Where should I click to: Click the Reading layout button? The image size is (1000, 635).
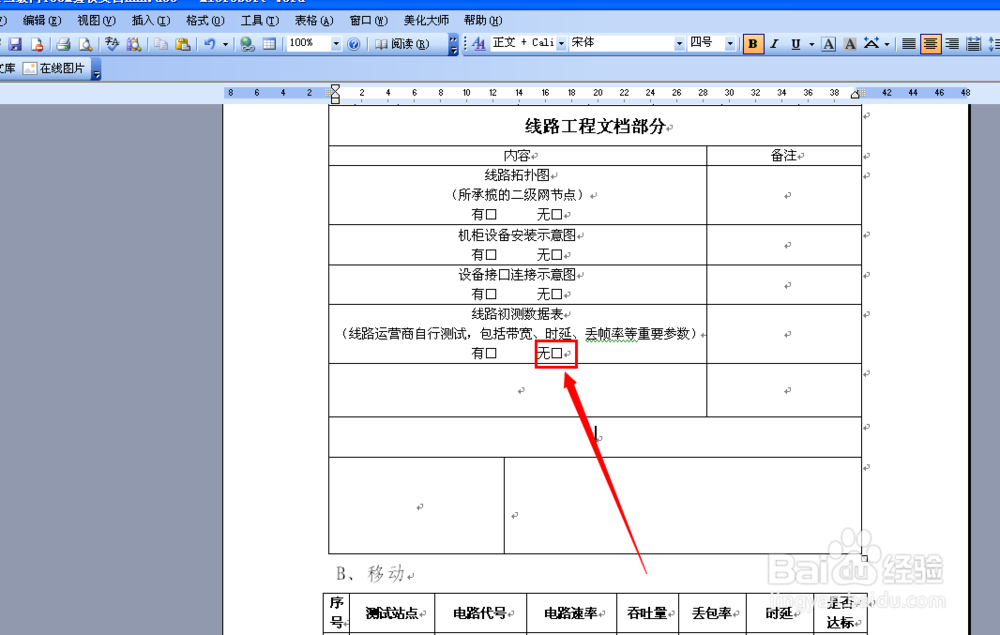[x=402, y=44]
